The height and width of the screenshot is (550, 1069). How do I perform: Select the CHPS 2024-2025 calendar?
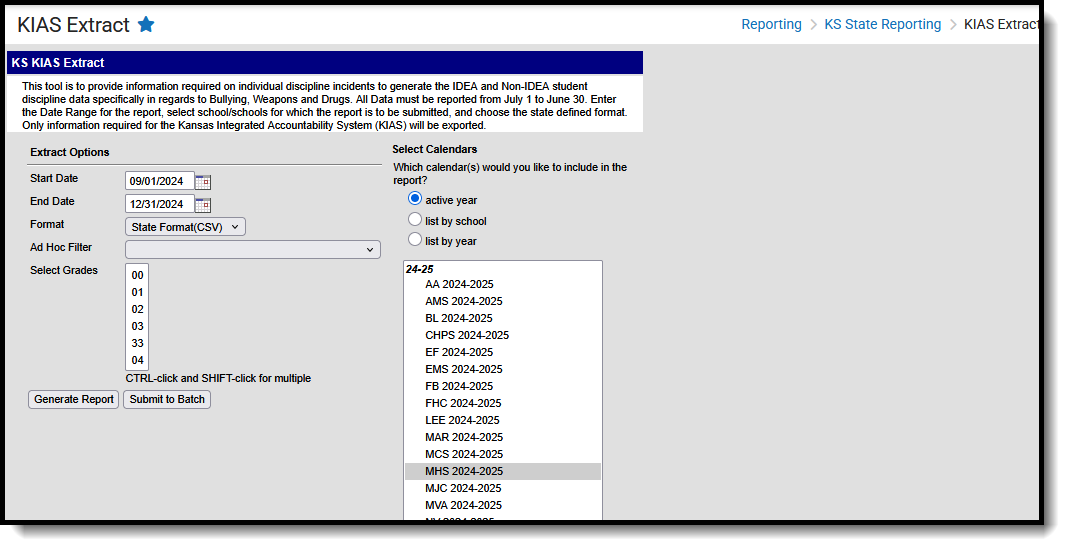pos(502,335)
